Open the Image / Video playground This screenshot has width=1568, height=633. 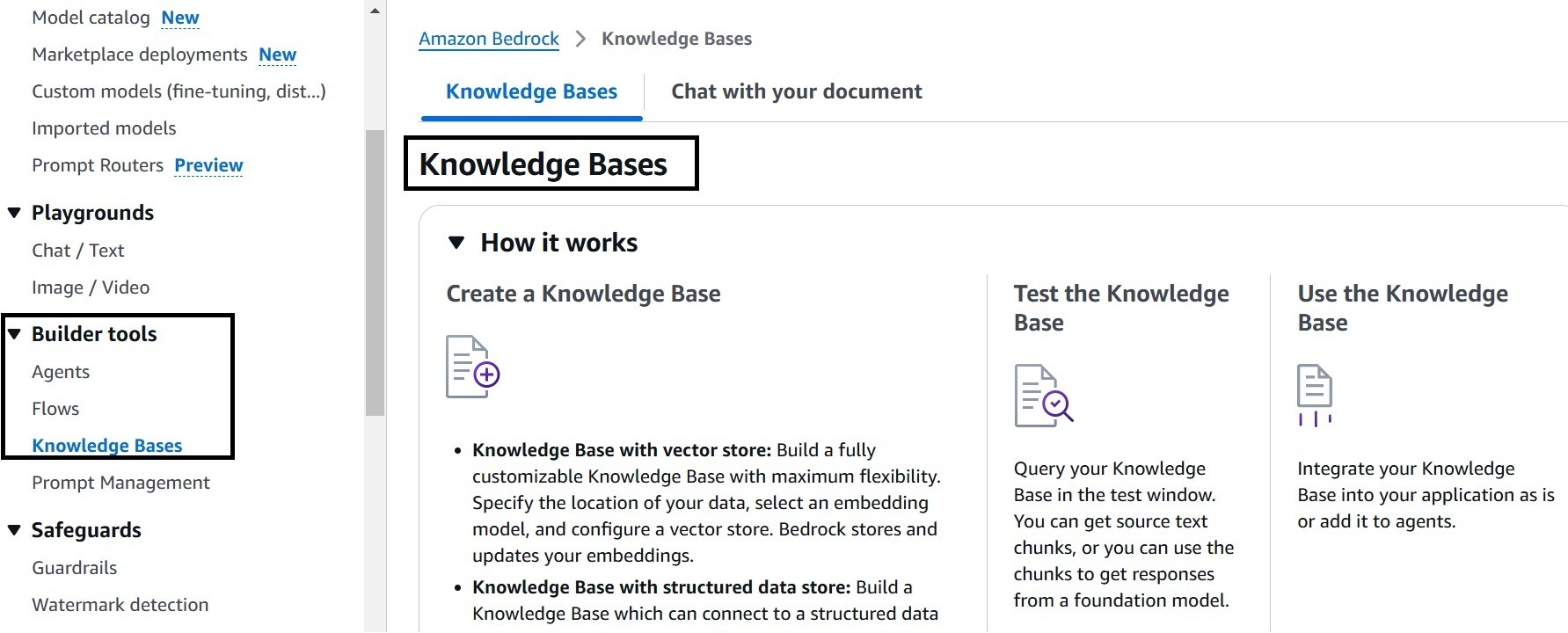pyautogui.click(x=91, y=287)
